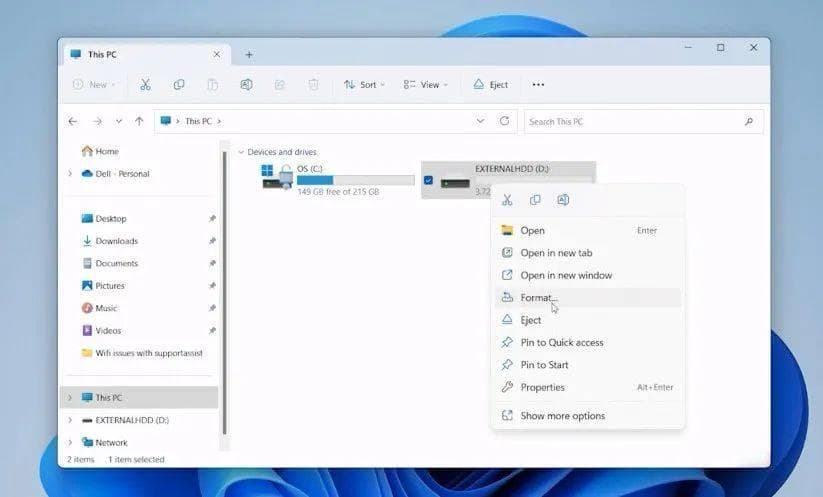Image resolution: width=823 pixels, height=497 pixels.
Task: Open the View dropdown
Action: click(x=425, y=84)
